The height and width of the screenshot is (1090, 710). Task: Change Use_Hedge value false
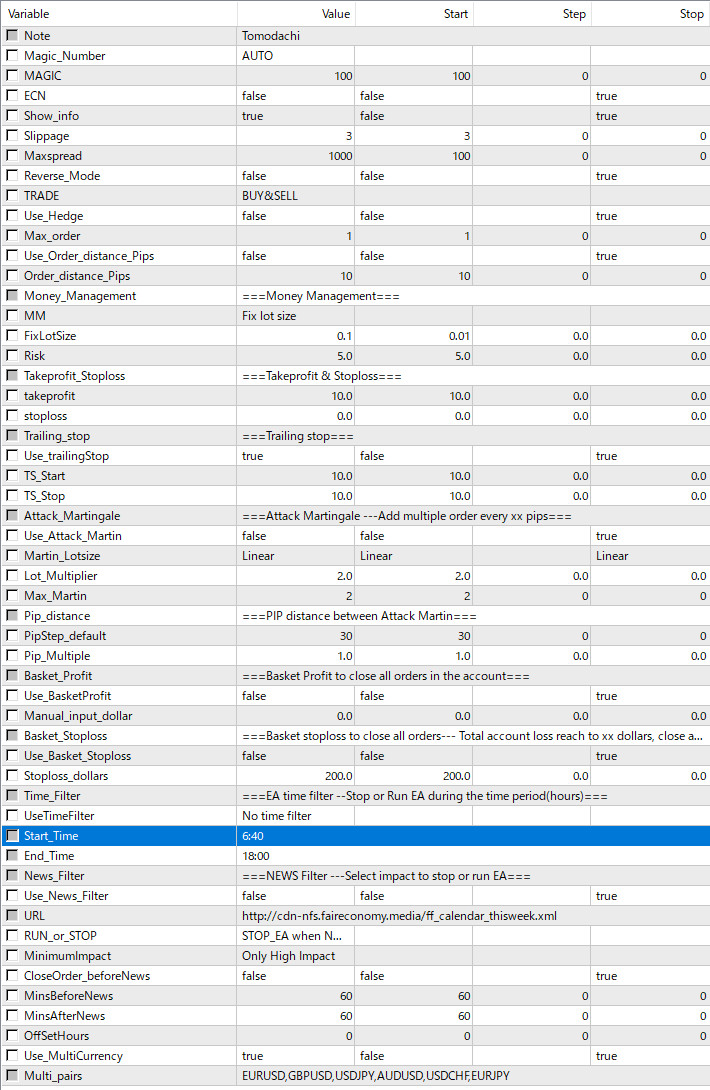tap(296, 215)
